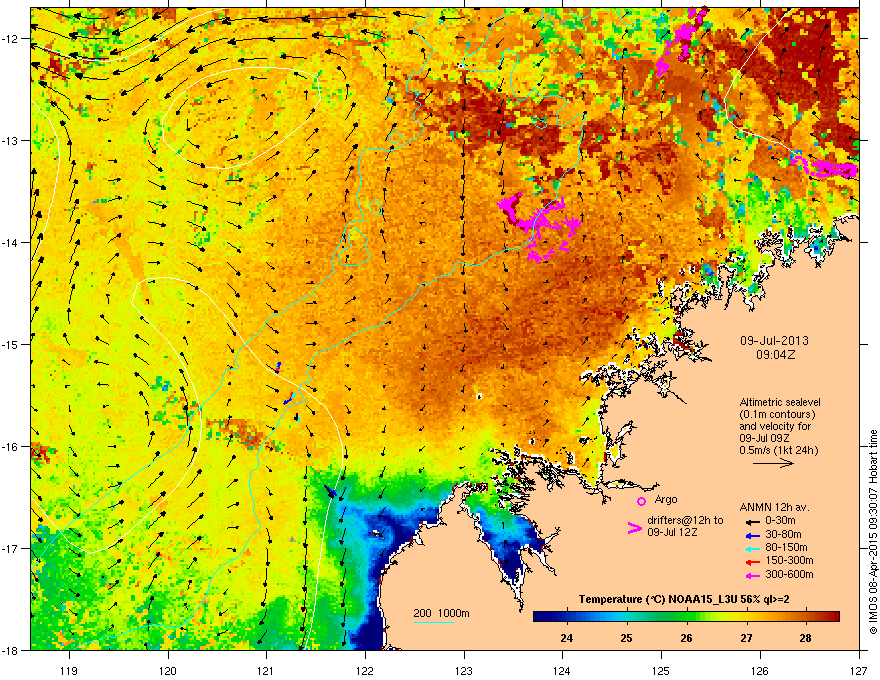Image resolution: width=880 pixels, height=680 pixels.
Task: Click the latitude label -18
Action: click(x=11, y=650)
